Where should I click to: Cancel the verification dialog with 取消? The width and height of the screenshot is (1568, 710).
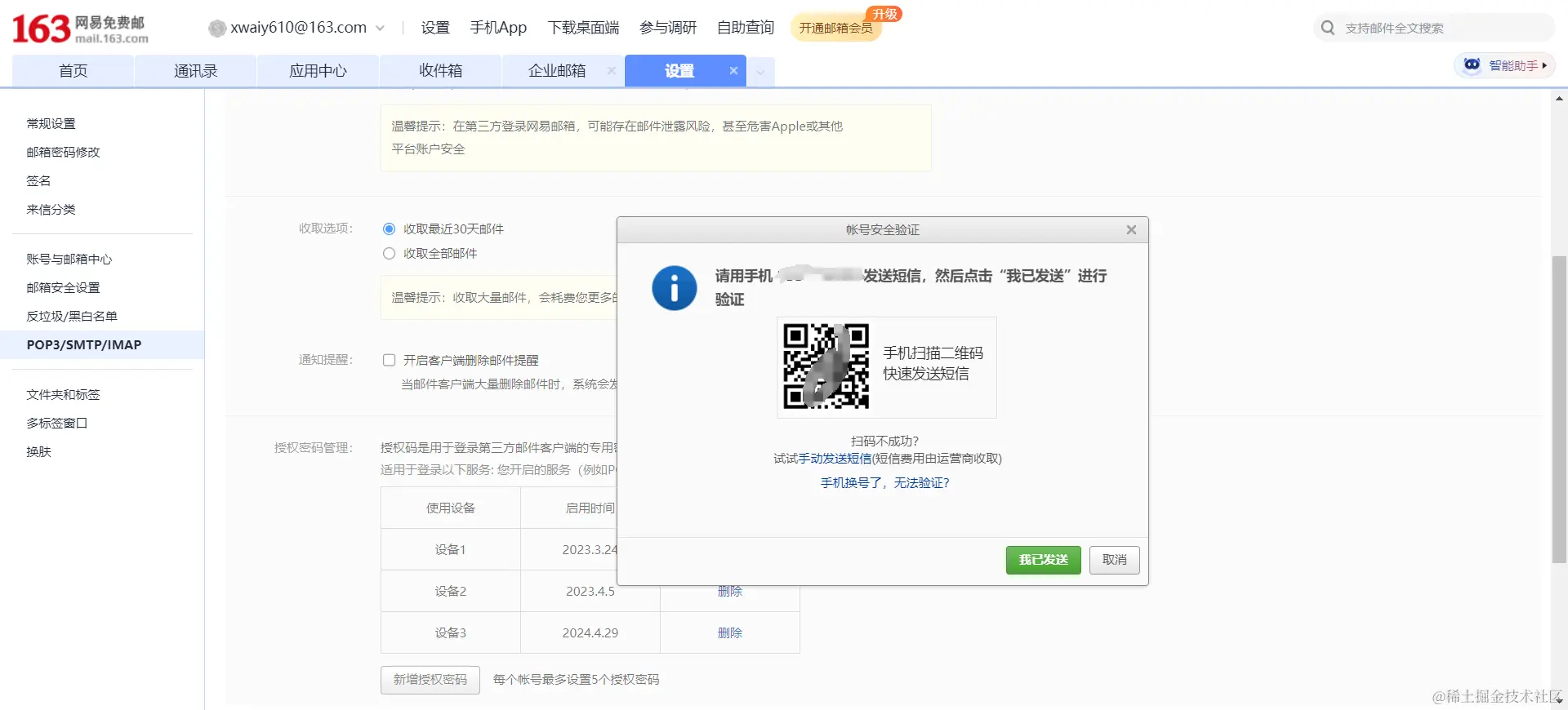[x=1114, y=560]
